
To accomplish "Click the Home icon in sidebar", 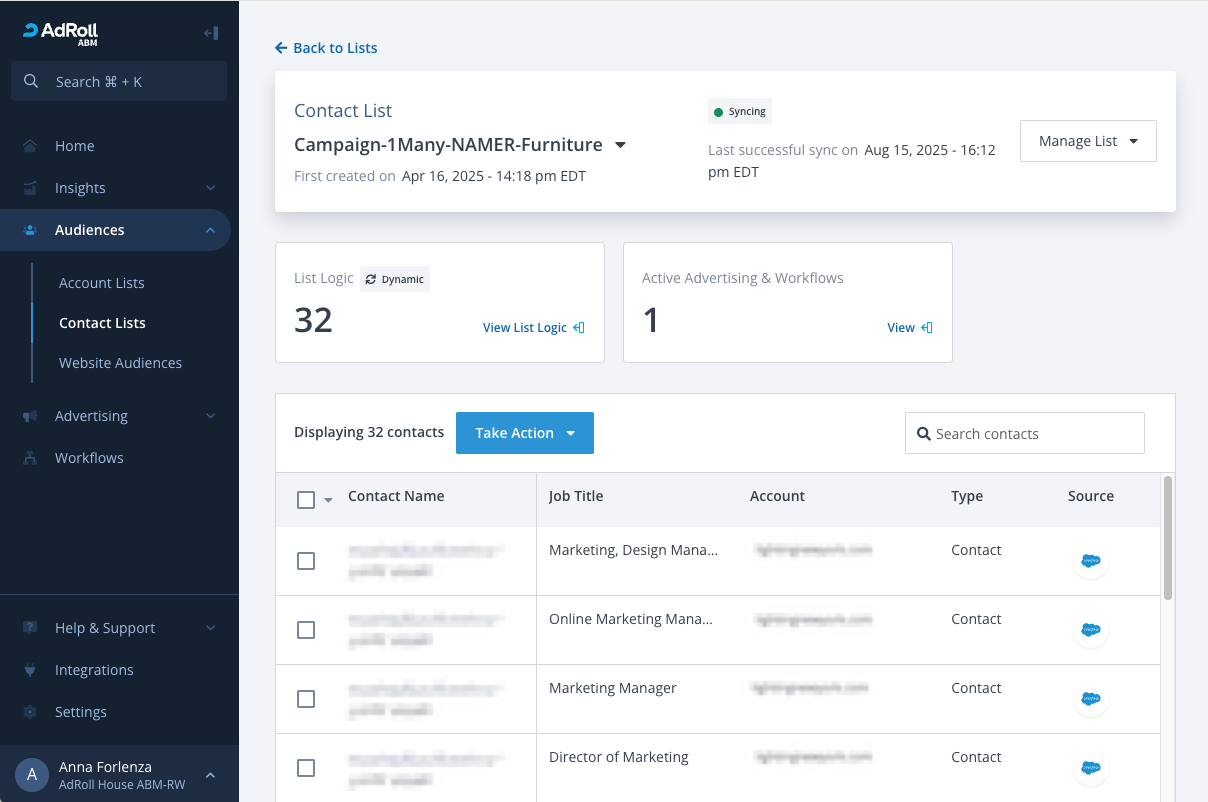I will tap(30, 146).
